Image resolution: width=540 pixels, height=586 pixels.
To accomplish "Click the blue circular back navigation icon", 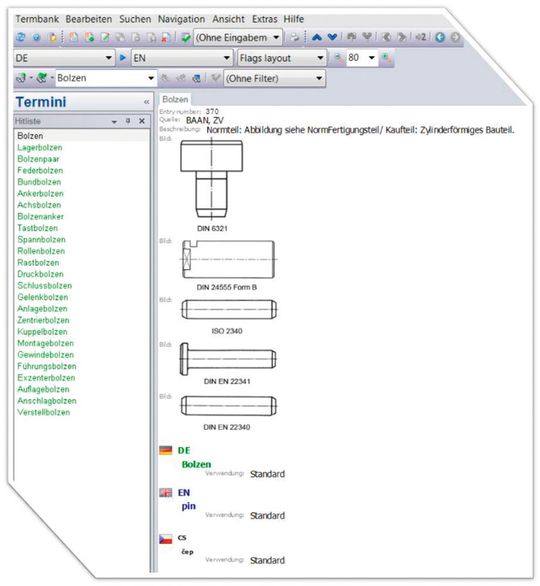I will tap(440, 37).
